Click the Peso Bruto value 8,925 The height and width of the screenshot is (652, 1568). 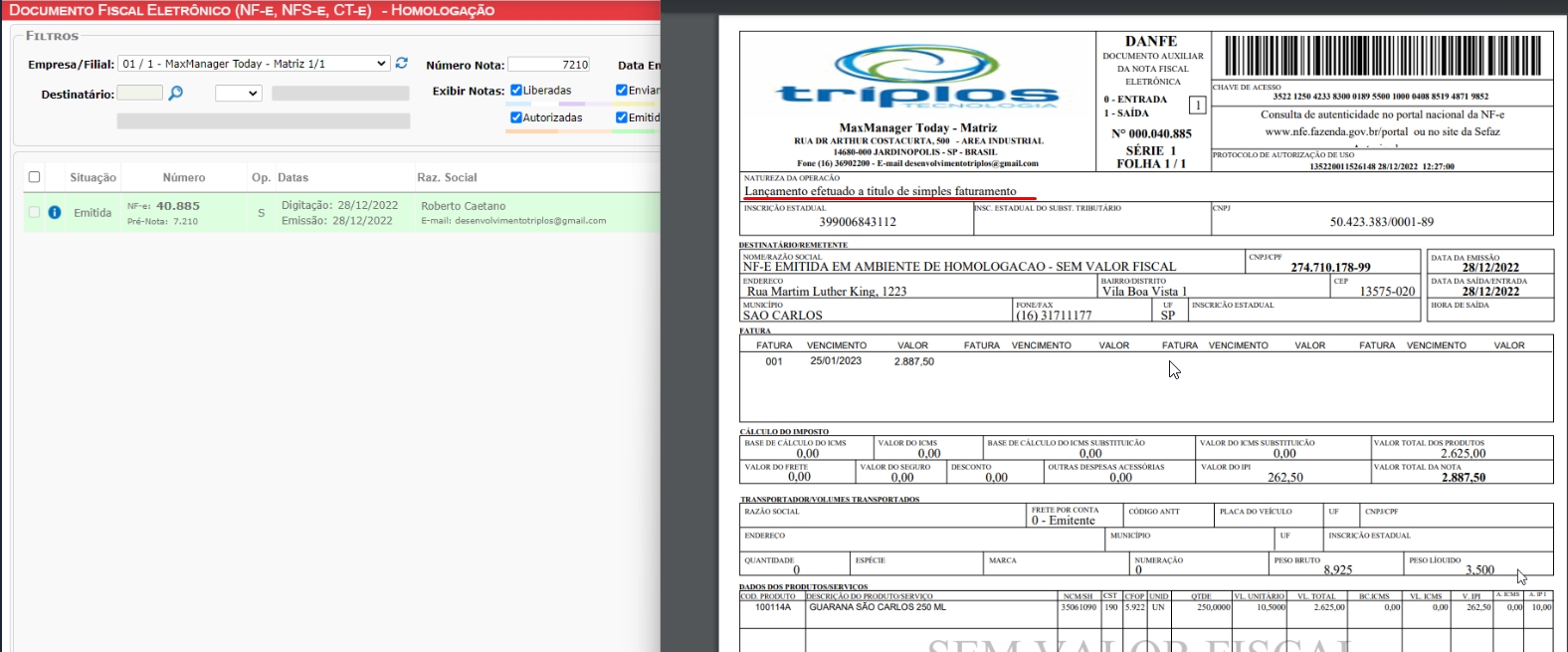[1337, 570]
